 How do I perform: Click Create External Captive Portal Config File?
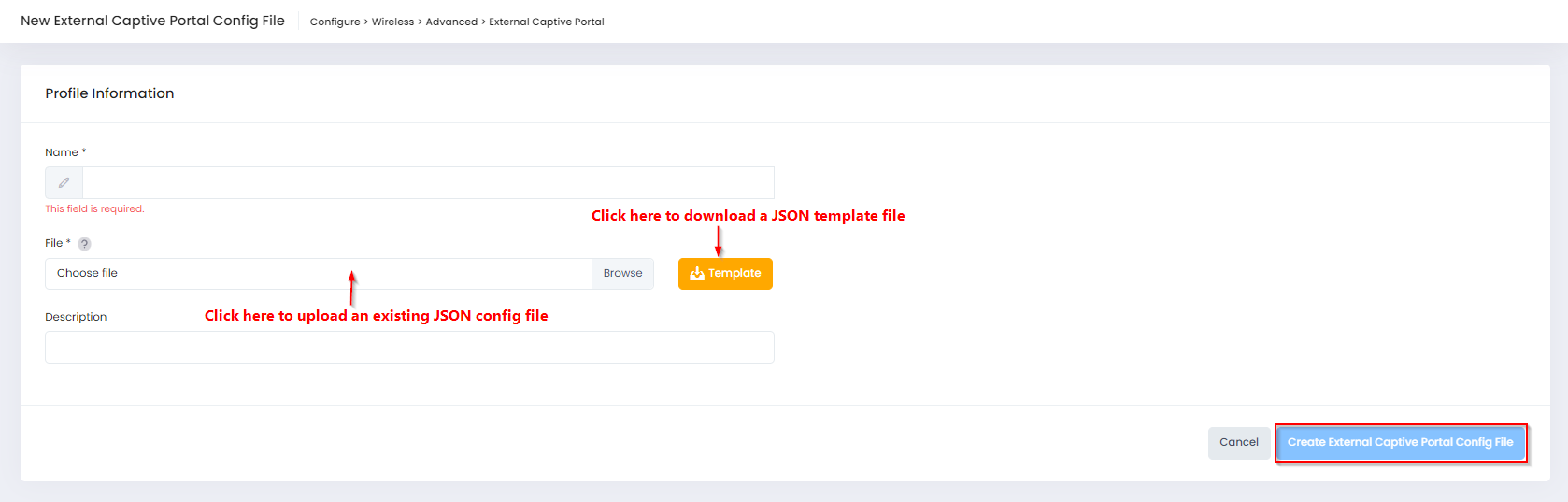point(1400,443)
